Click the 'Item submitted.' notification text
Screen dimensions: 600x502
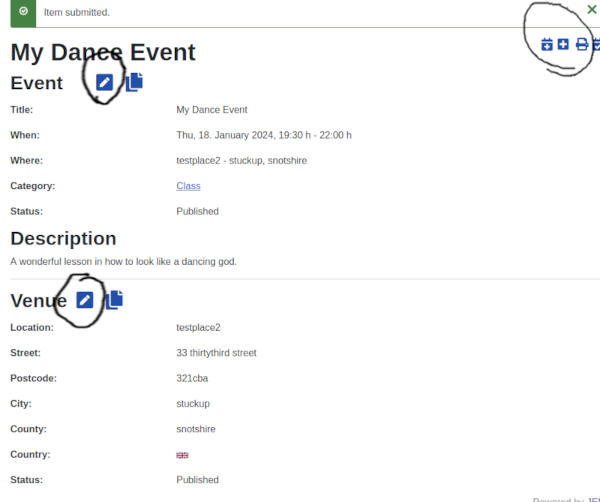click(77, 13)
